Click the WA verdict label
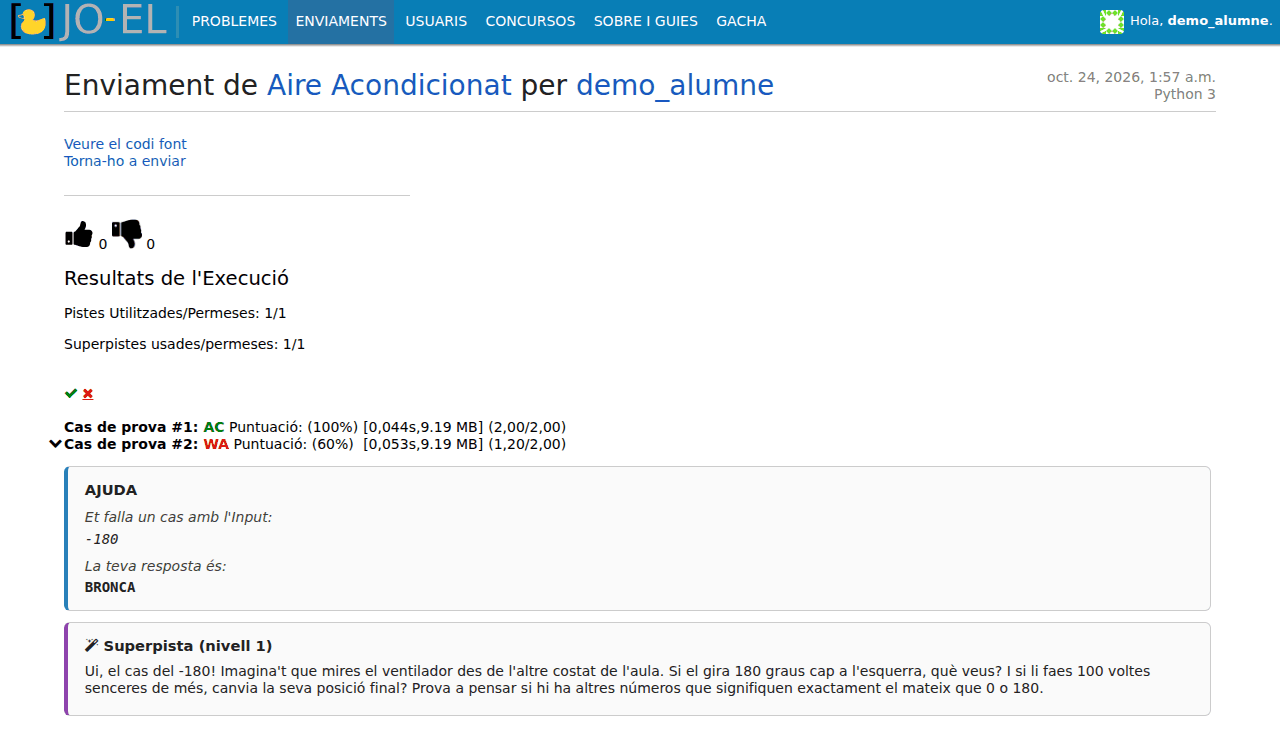 pos(216,444)
